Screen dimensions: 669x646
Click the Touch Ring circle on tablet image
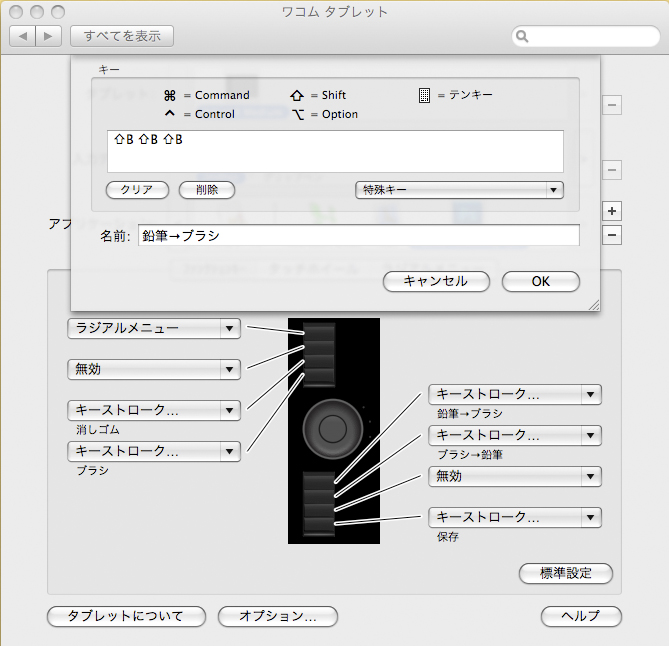pyautogui.click(x=333, y=429)
